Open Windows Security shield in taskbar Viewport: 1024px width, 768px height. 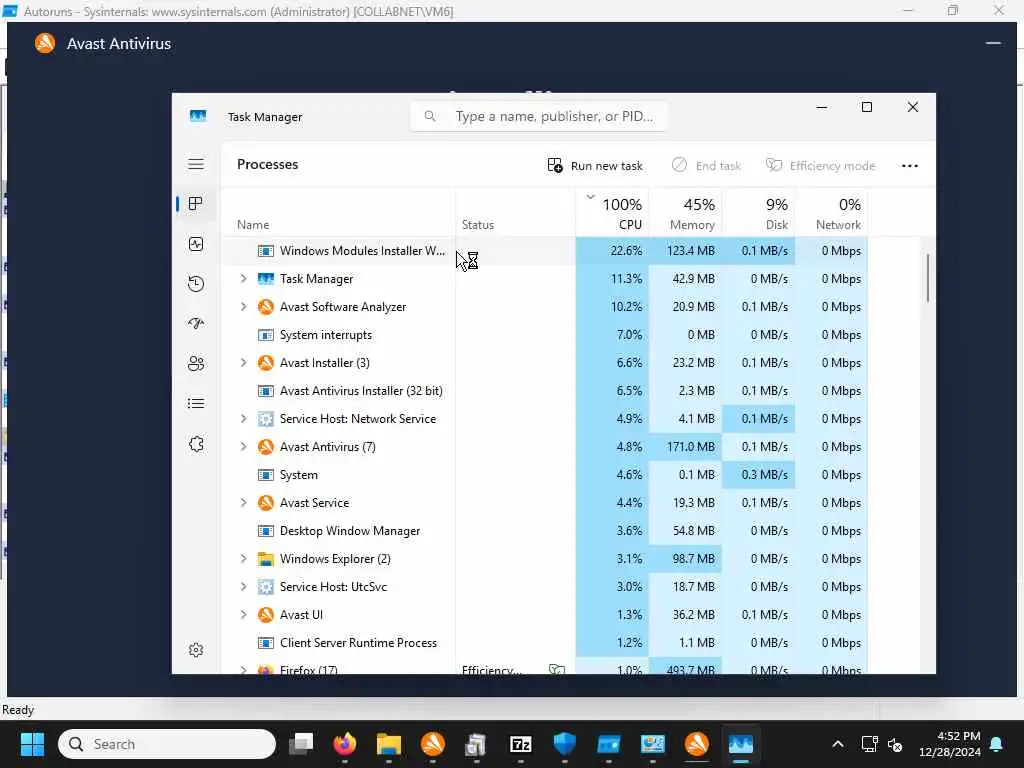click(x=564, y=744)
